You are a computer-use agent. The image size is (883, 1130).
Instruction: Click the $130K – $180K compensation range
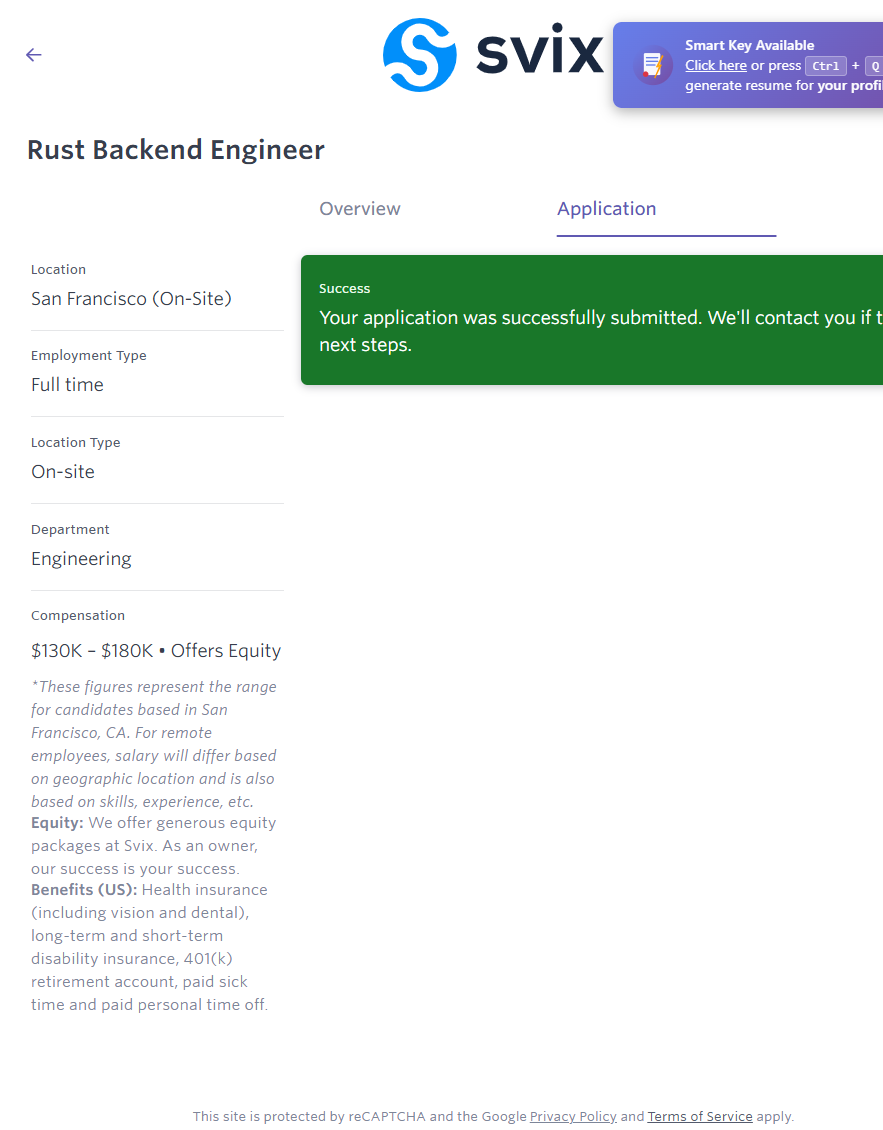tap(92, 651)
